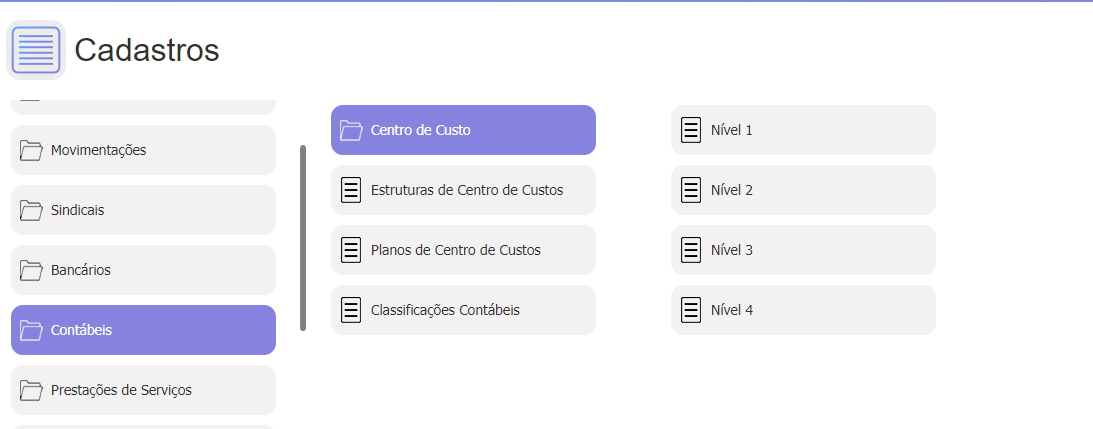Click folder icon beside Sindicais
The height and width of the screenshot is (429, 1093).
point(31,210)
